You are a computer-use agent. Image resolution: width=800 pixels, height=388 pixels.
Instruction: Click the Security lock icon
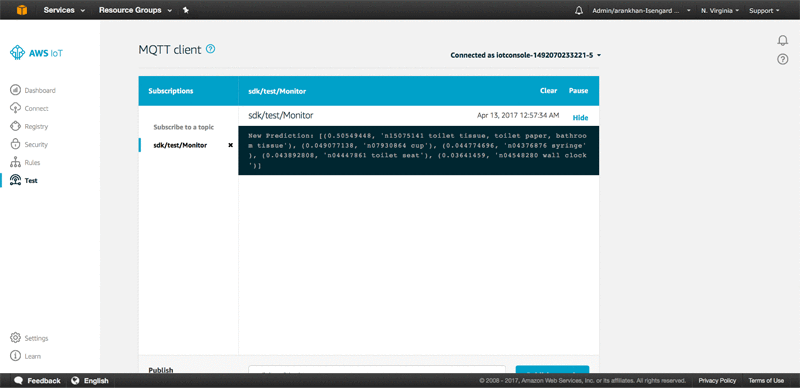click(x=16, y=144)
